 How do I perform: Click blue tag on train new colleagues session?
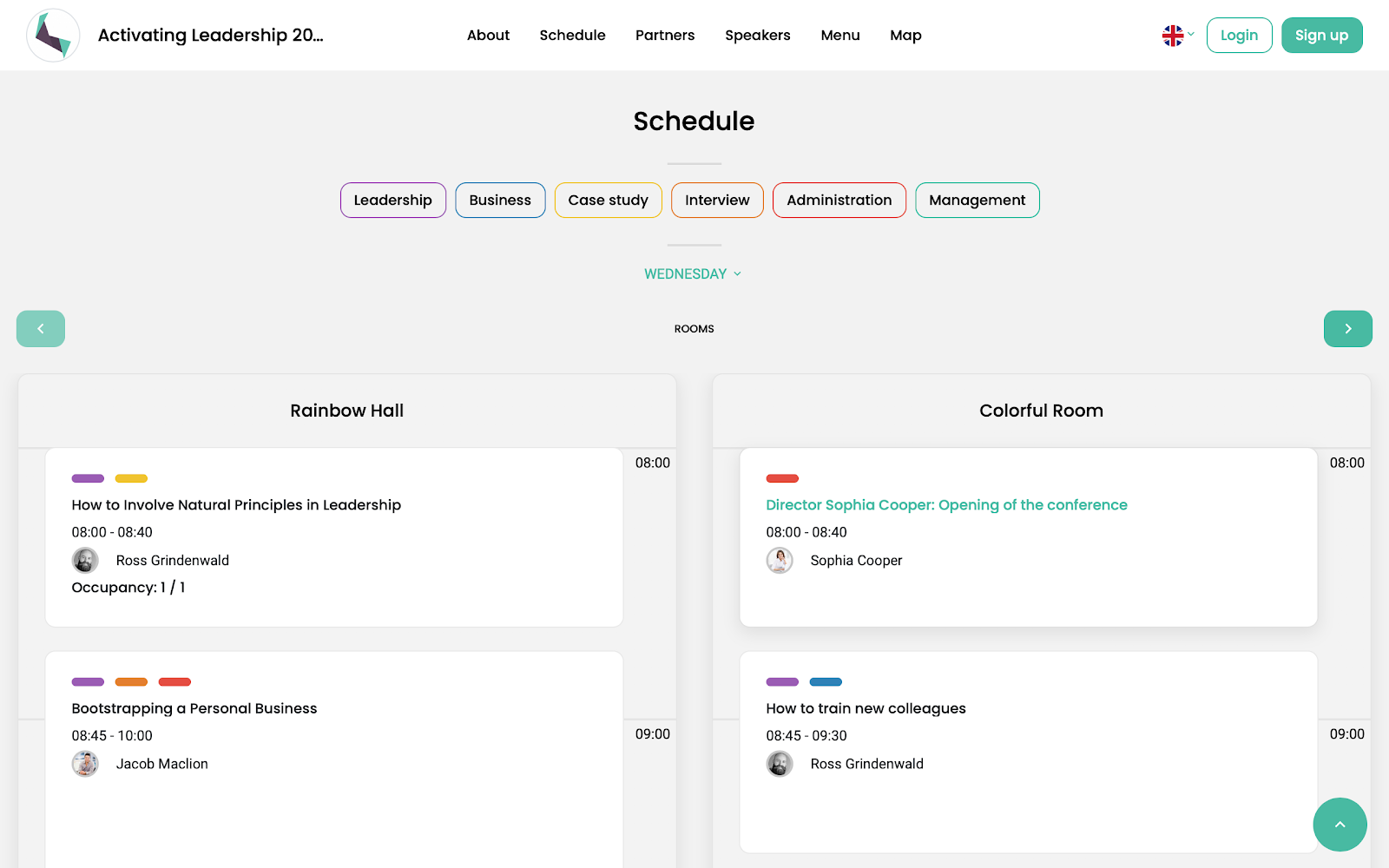coord(826,681)
